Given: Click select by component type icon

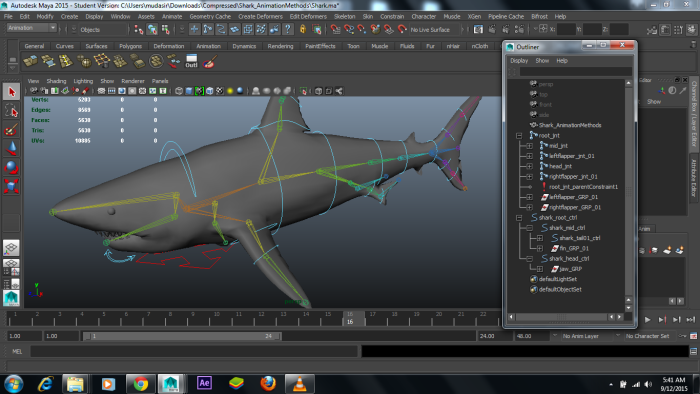Looking at the screenshot, I should pos(166,29).
